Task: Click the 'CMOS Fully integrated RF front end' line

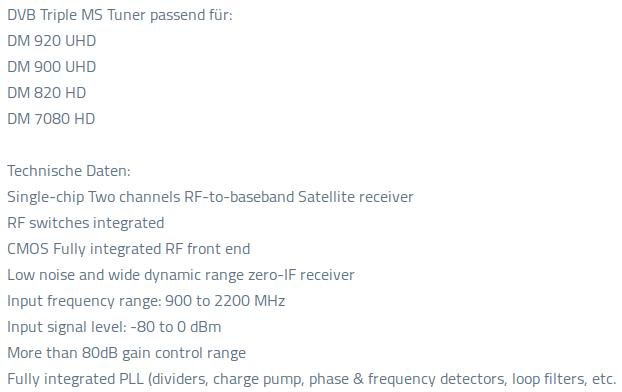Action: point(129,249)
